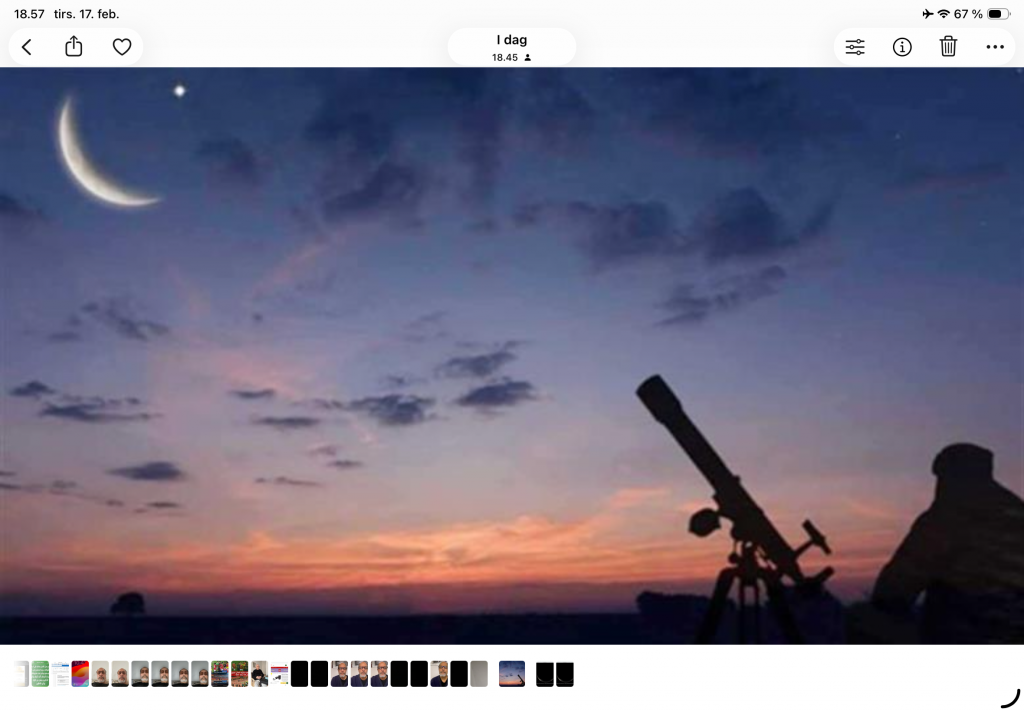This screenshot has width=1024, height=712.
Task: Select the current sunset telescope thumbnail
Action: point(512,674)
